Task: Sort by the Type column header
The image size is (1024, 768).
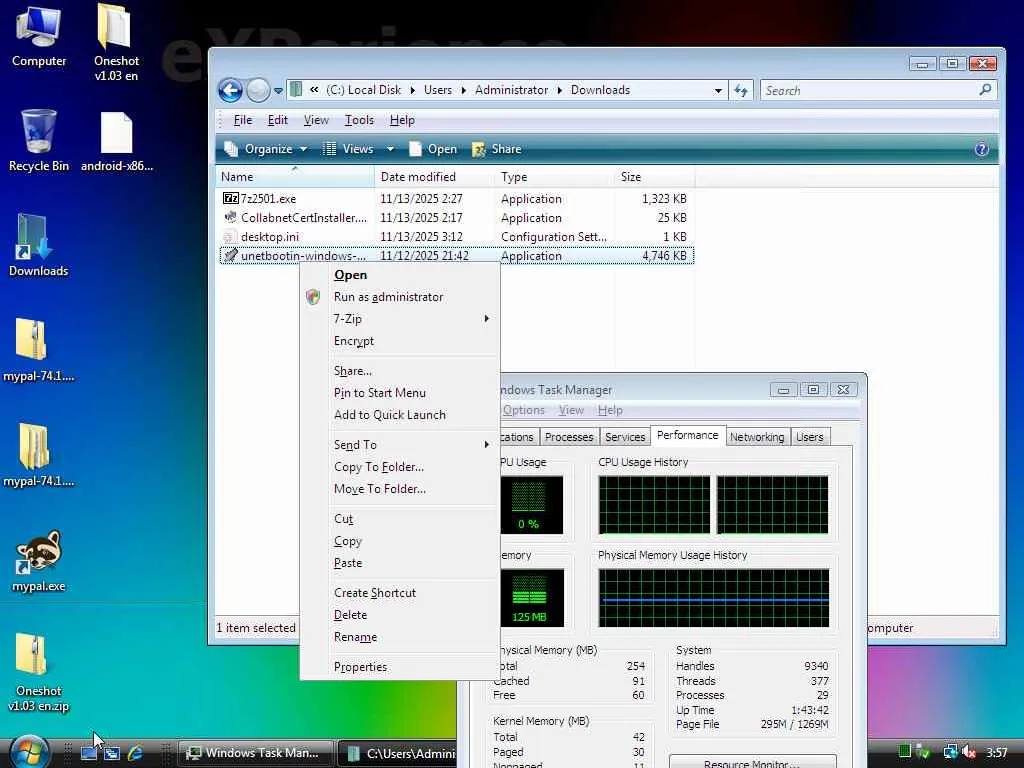Action: 554,177
